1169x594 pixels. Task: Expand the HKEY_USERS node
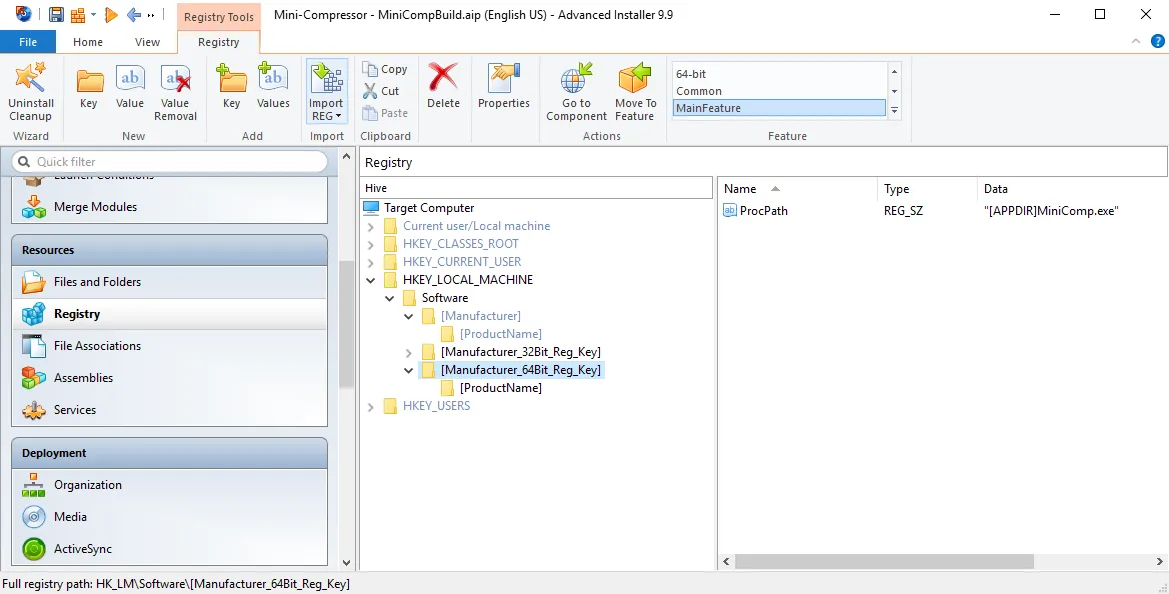click(371, 406)
